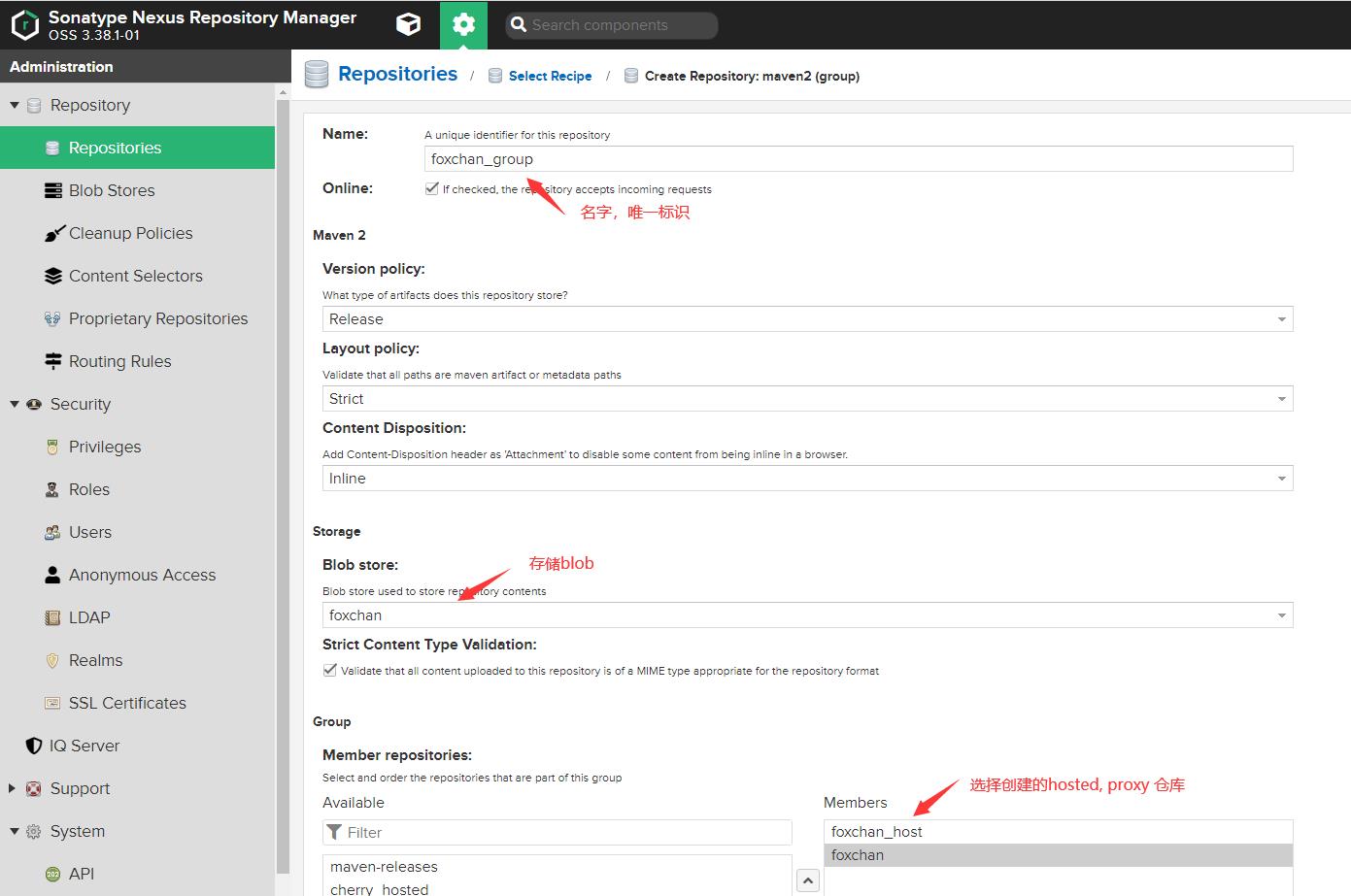Click the LDAP book icon
This screenshot has width=1351, height=896.
52,617
